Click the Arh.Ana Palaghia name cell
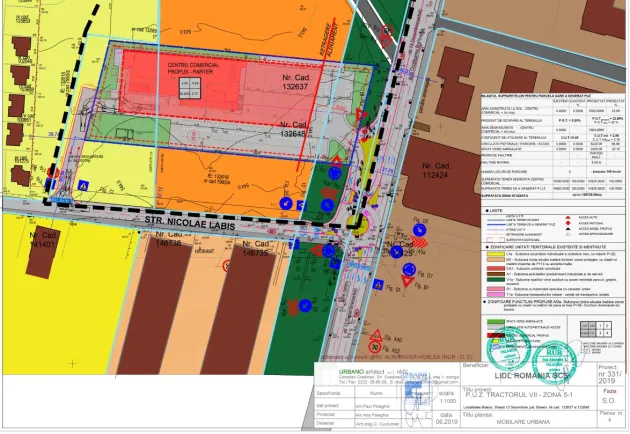This screenshot has height=434, width=630. pos(372,415)
